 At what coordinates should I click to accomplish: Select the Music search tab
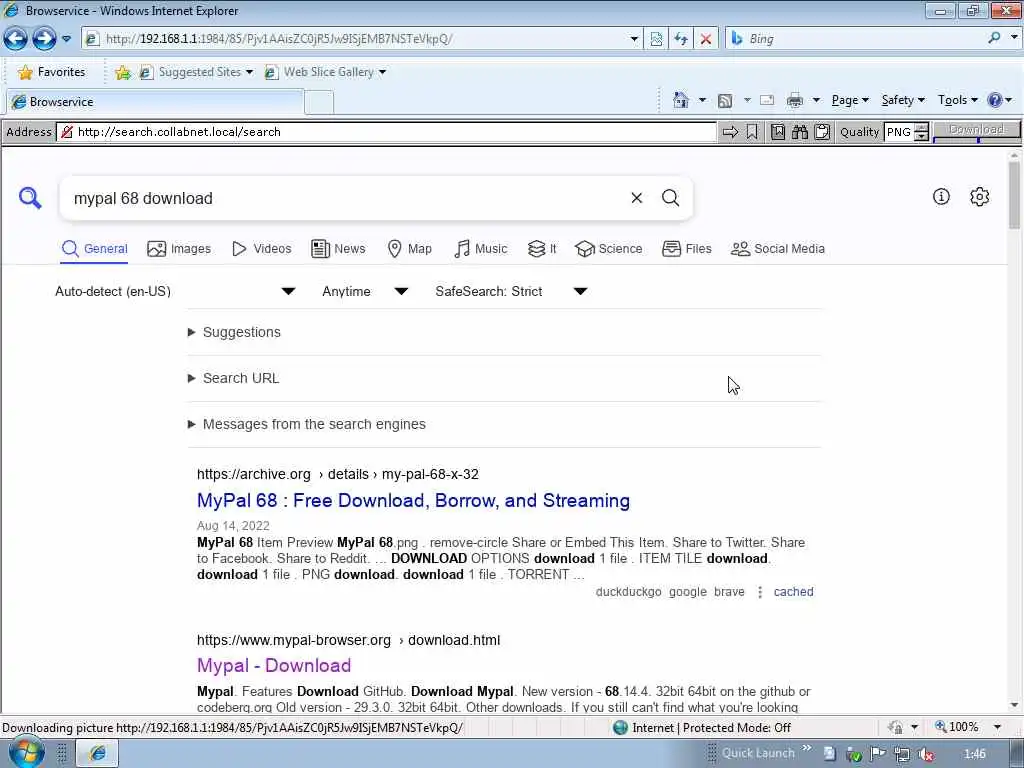tap(481, 249)
